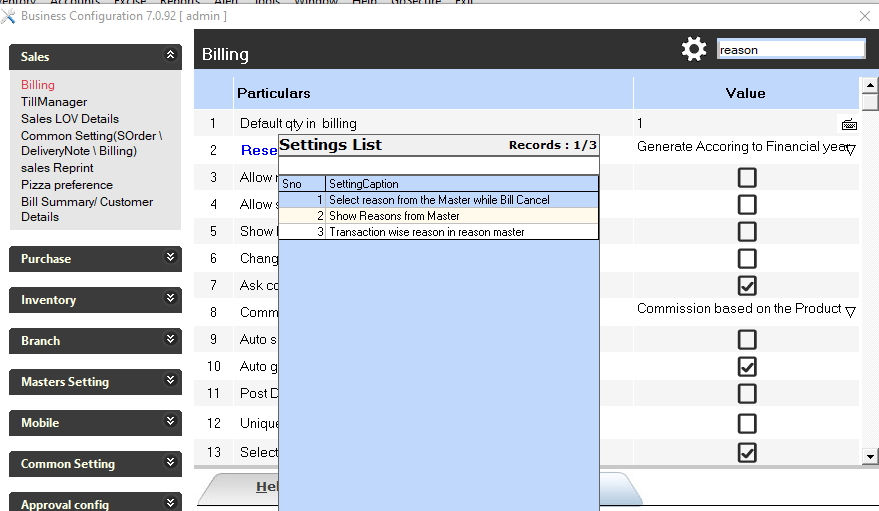Expand the Inventory section
This screenshot has height=511, width=879.
[171, 299]
